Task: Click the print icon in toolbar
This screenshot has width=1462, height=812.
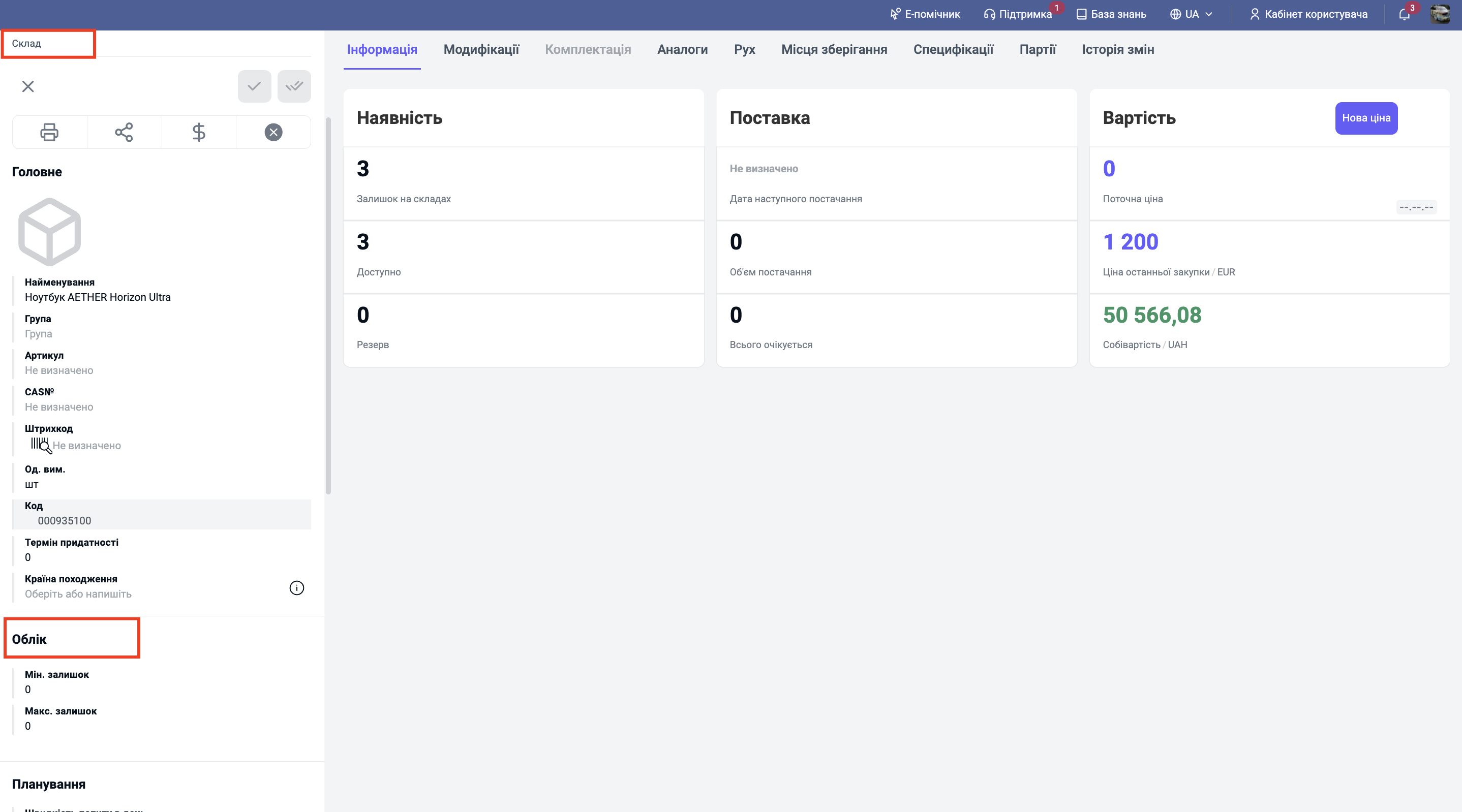Action: click(49, 132)
